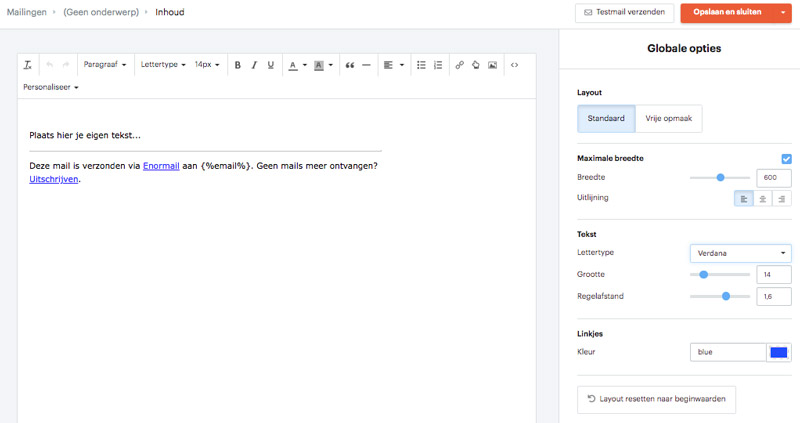Uncheck the Maximale breedte checkbox
Viewport: 800px width, 423px height.
(786, 159)
